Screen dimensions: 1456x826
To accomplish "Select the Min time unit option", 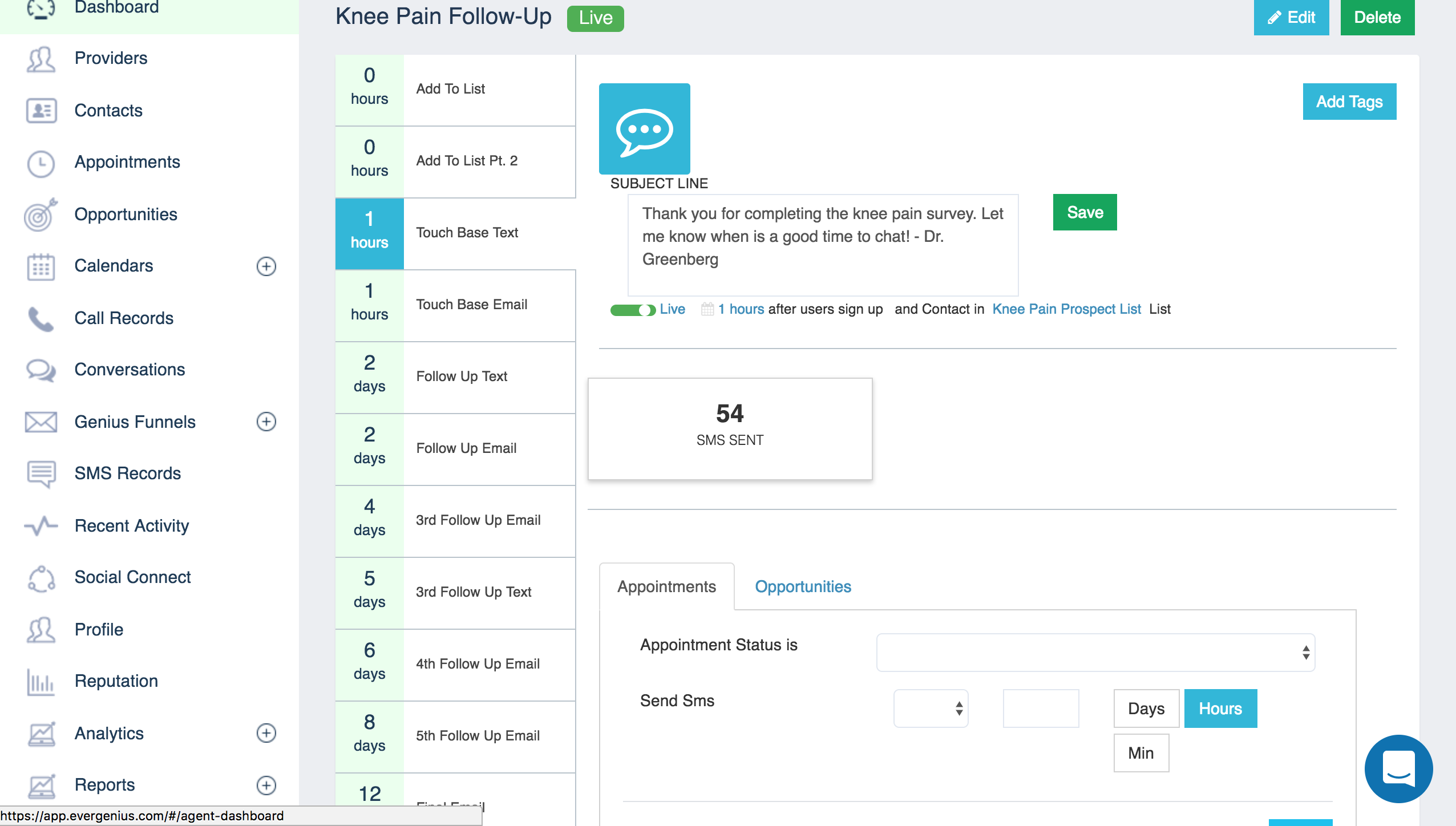I will coord(1140,753).
